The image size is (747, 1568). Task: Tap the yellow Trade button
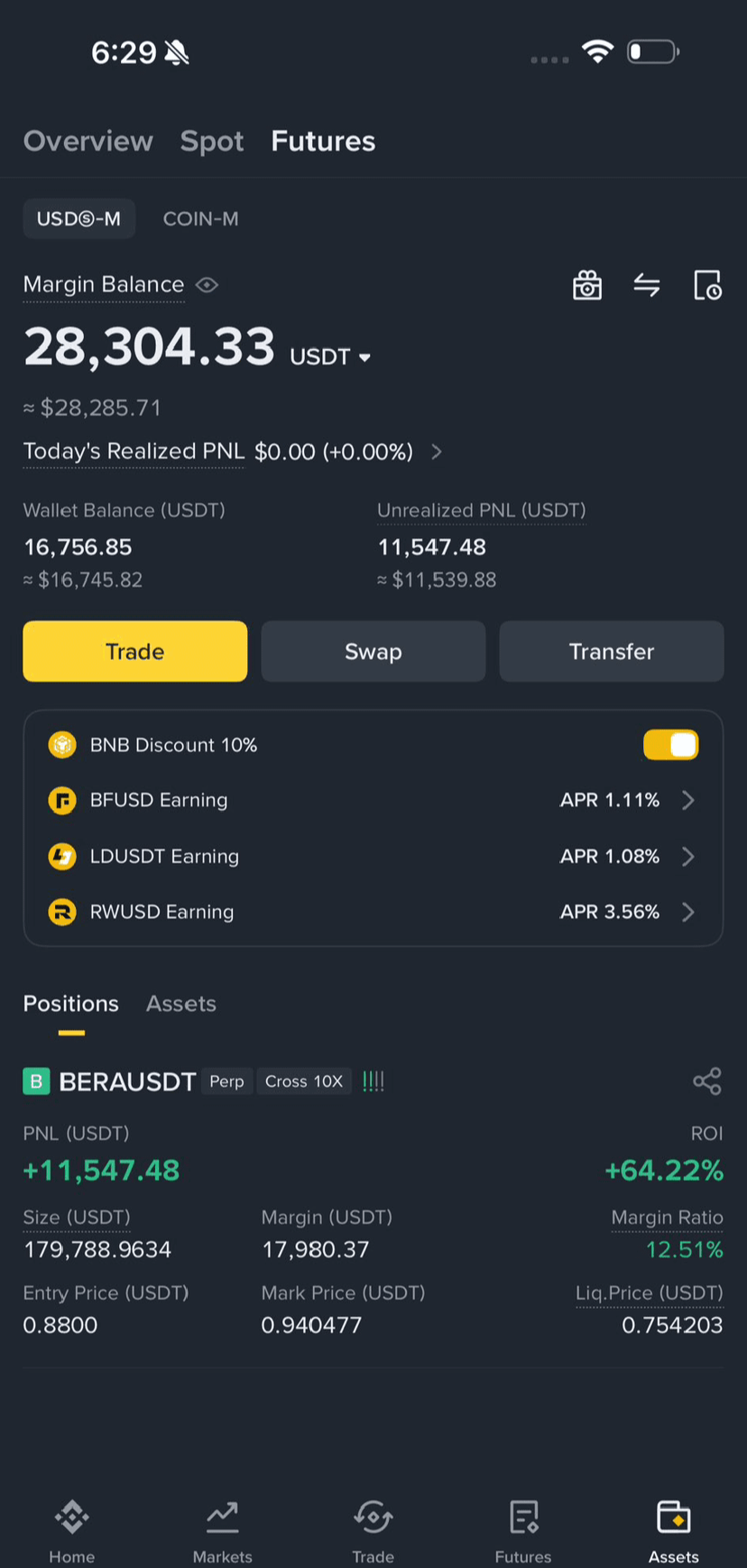click(135, 651)
